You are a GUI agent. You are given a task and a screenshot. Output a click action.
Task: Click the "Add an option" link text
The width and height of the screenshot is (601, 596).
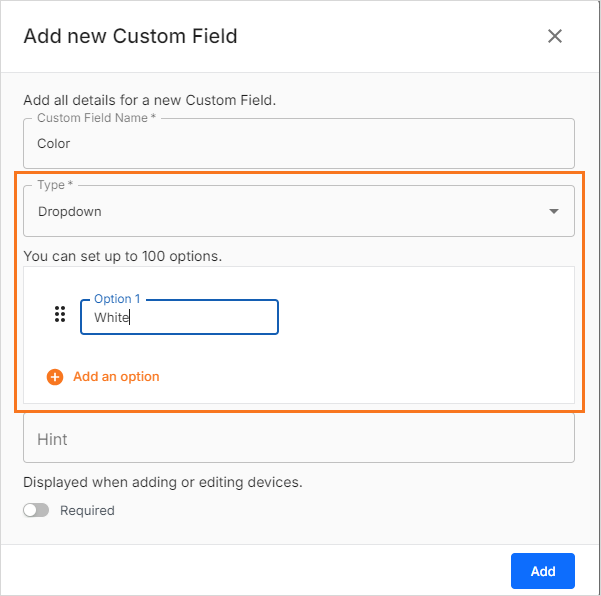point(116,377)
